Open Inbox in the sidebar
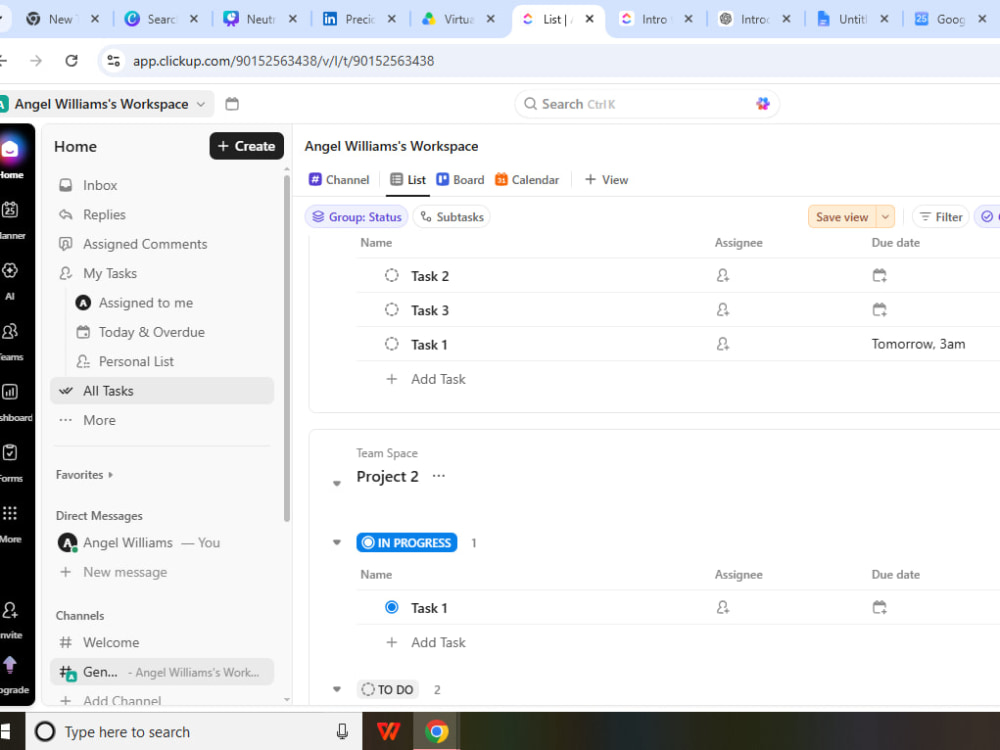The width and height of the screenshot is (1000, 750). tap(162, 185)
